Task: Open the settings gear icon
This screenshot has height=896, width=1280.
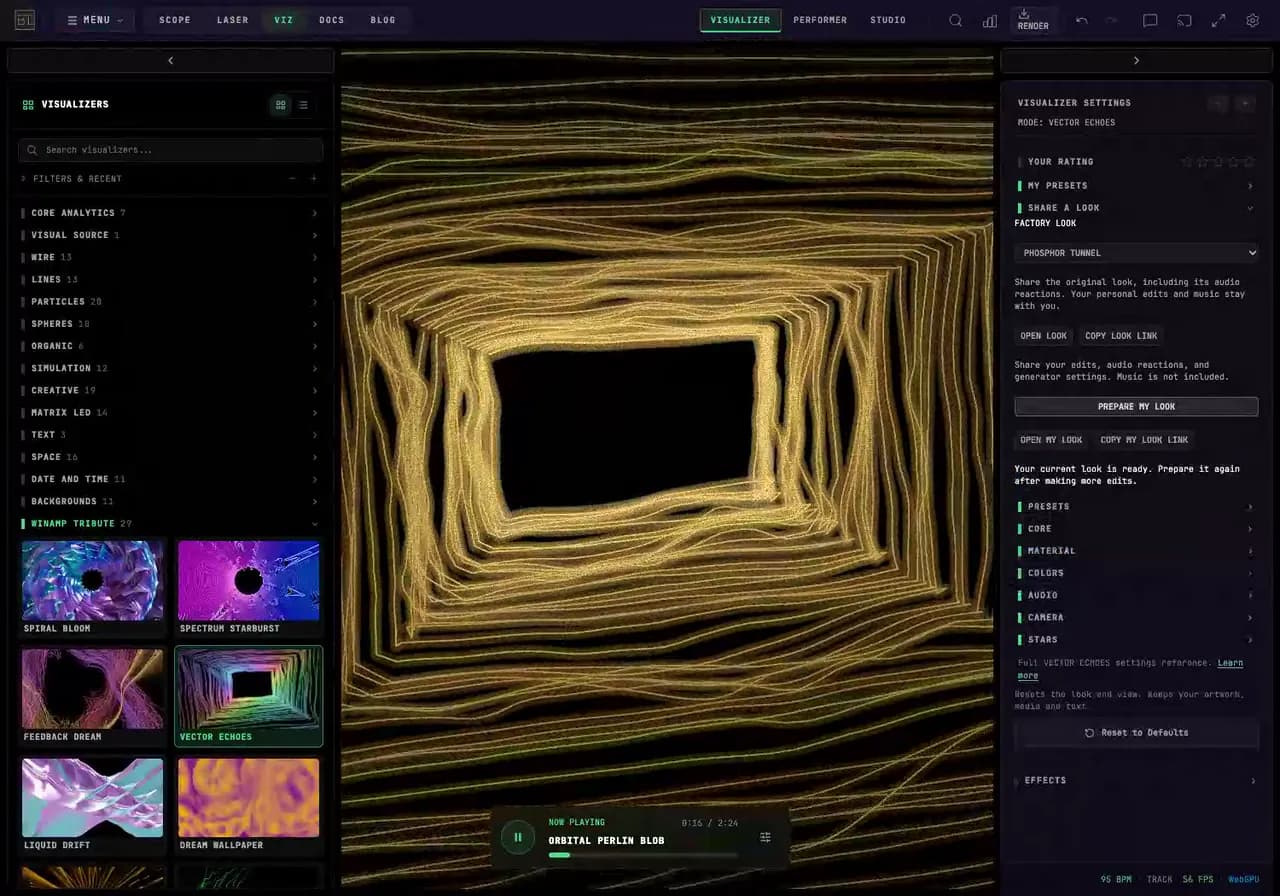Action: [1252, 20]
